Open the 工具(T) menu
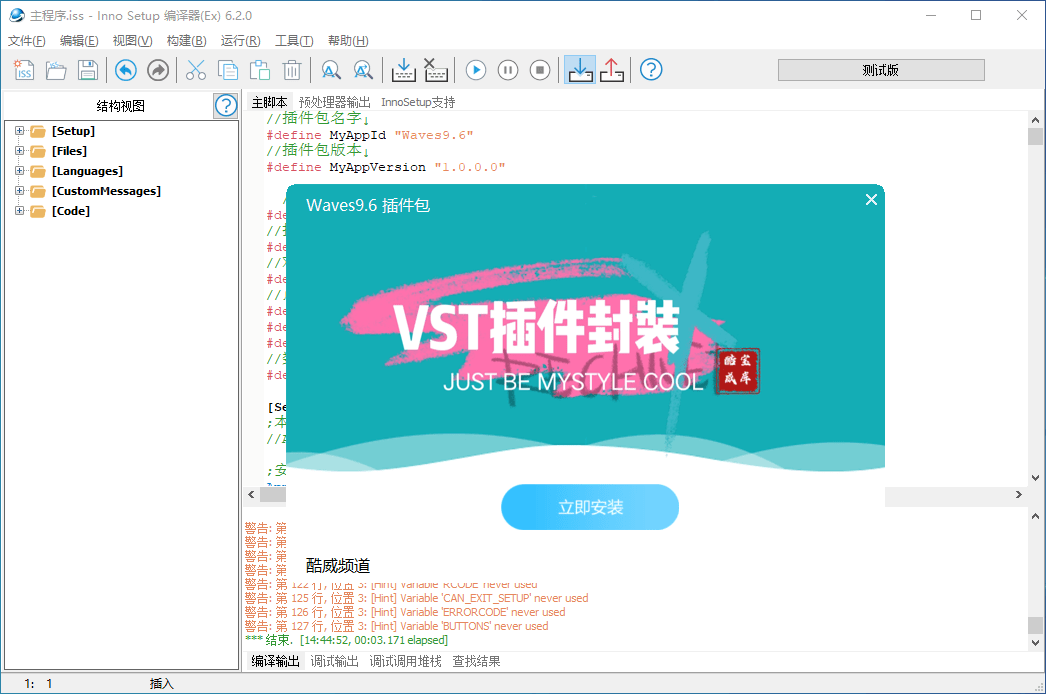 294,41
